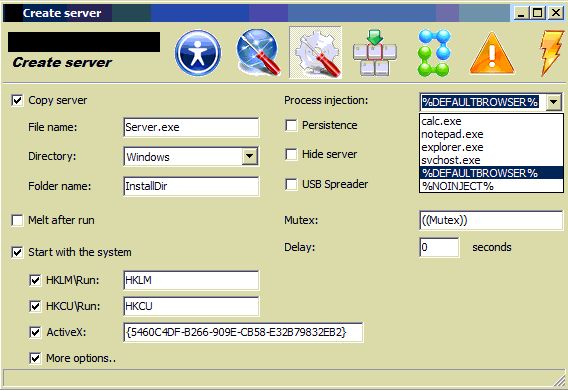Minimize the Create server window

pyautogui.click(x=521, y=13)
